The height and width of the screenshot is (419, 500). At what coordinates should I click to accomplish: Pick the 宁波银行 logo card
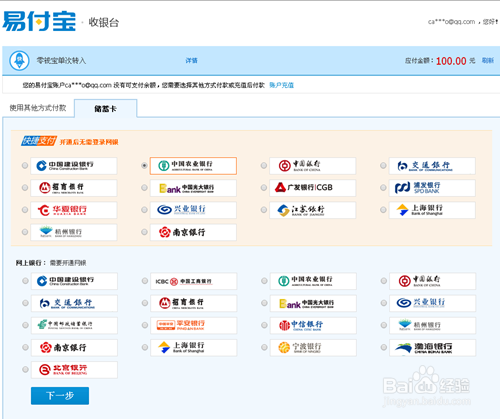[x=313, y=348]
